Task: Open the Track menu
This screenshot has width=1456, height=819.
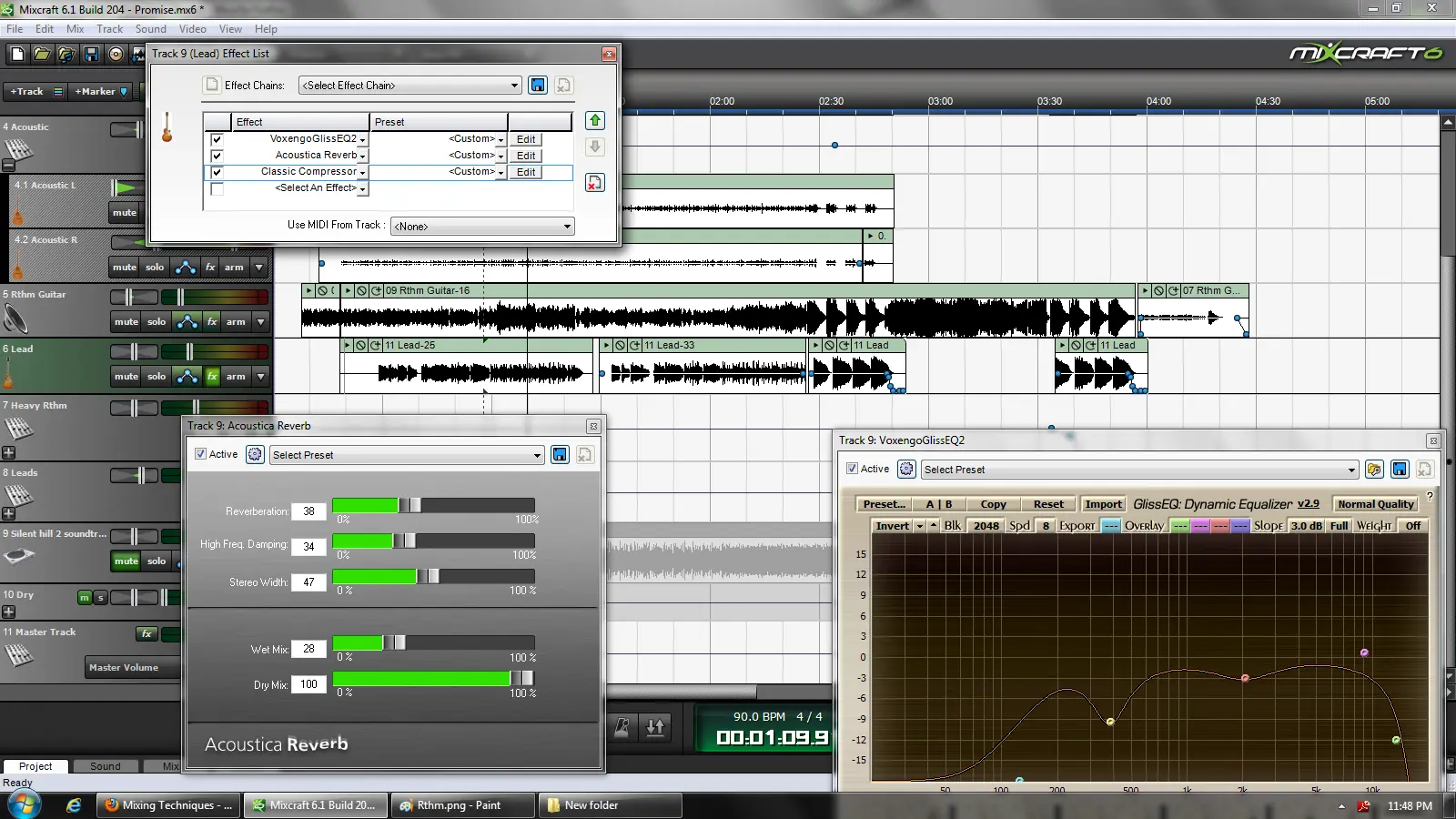Action: [109, 29]
